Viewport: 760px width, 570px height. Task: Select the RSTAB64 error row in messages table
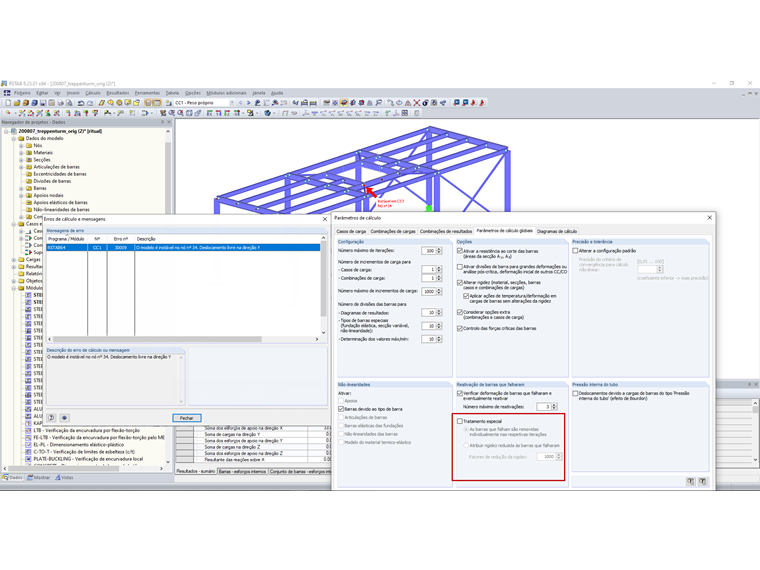[183, 247]
